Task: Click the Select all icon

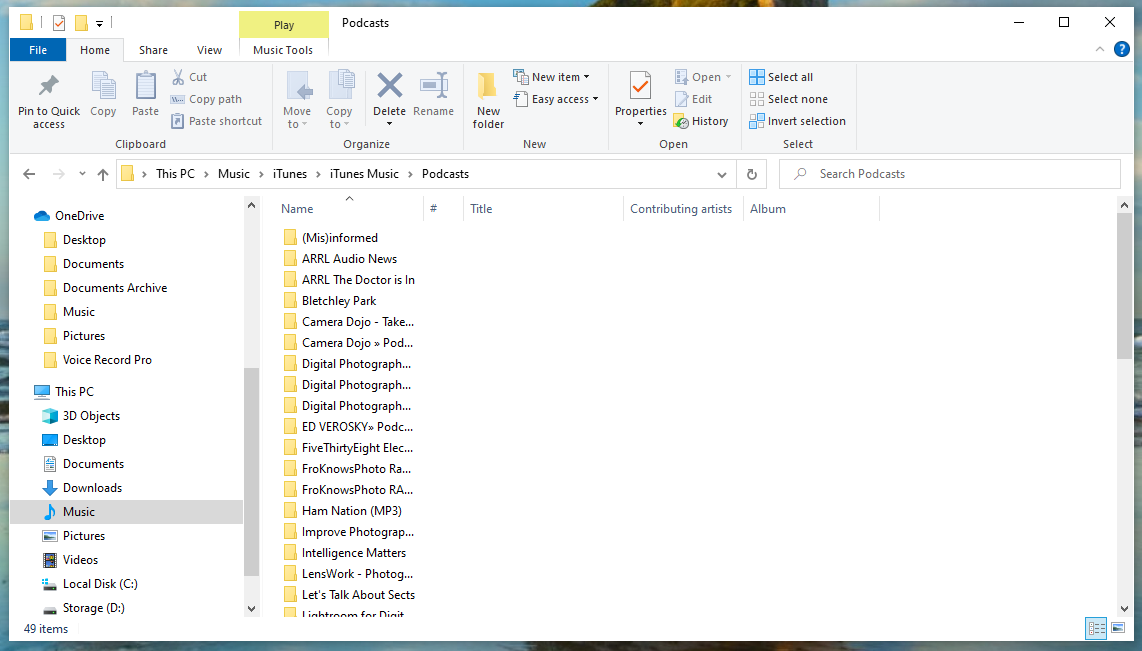Action: tap(757, 77)
